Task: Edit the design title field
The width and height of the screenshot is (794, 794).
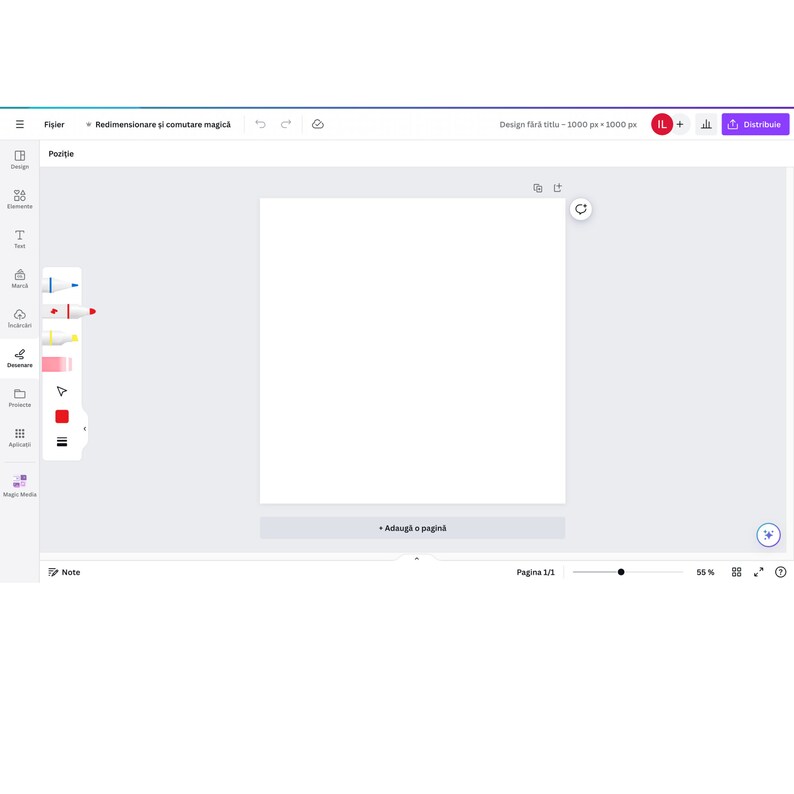Action: [x=568, y=125]
